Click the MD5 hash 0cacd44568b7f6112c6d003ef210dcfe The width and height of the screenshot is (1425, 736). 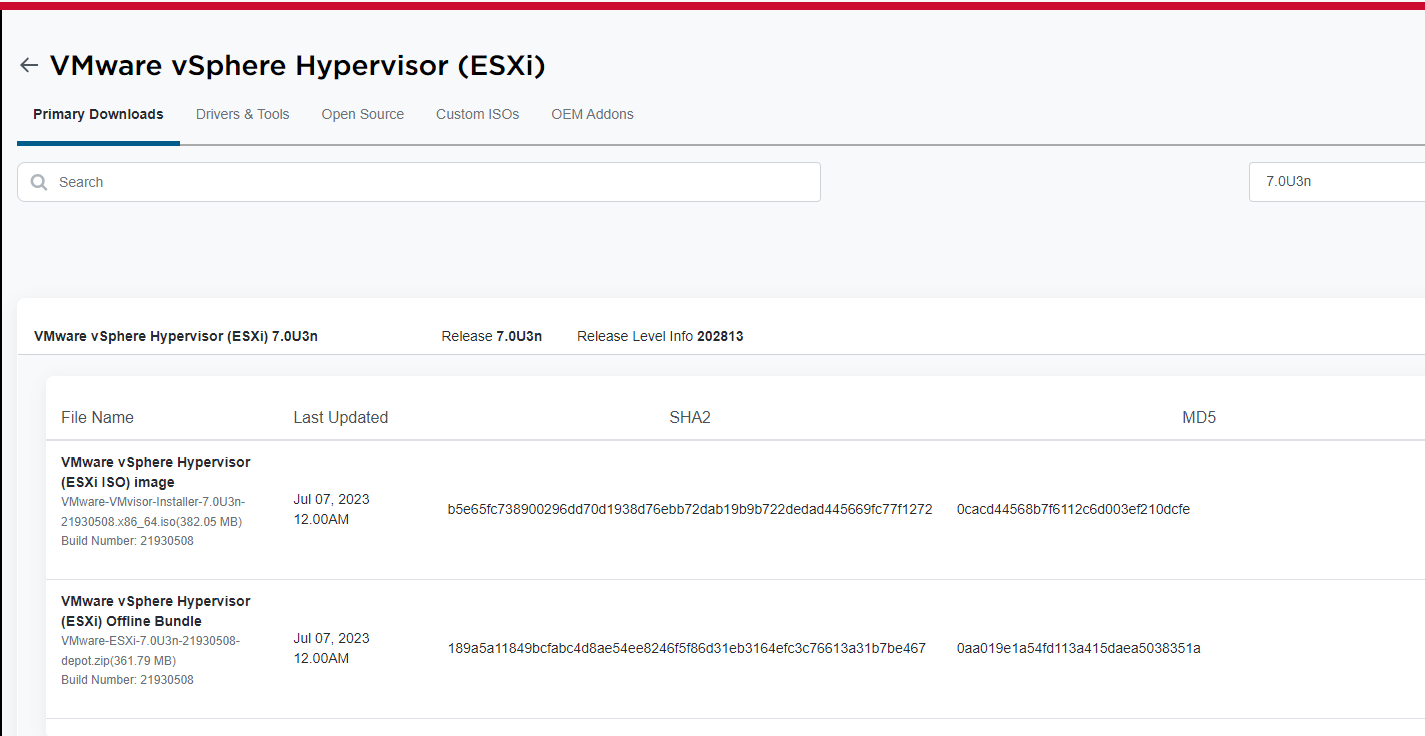click(x=1073, y=509)
